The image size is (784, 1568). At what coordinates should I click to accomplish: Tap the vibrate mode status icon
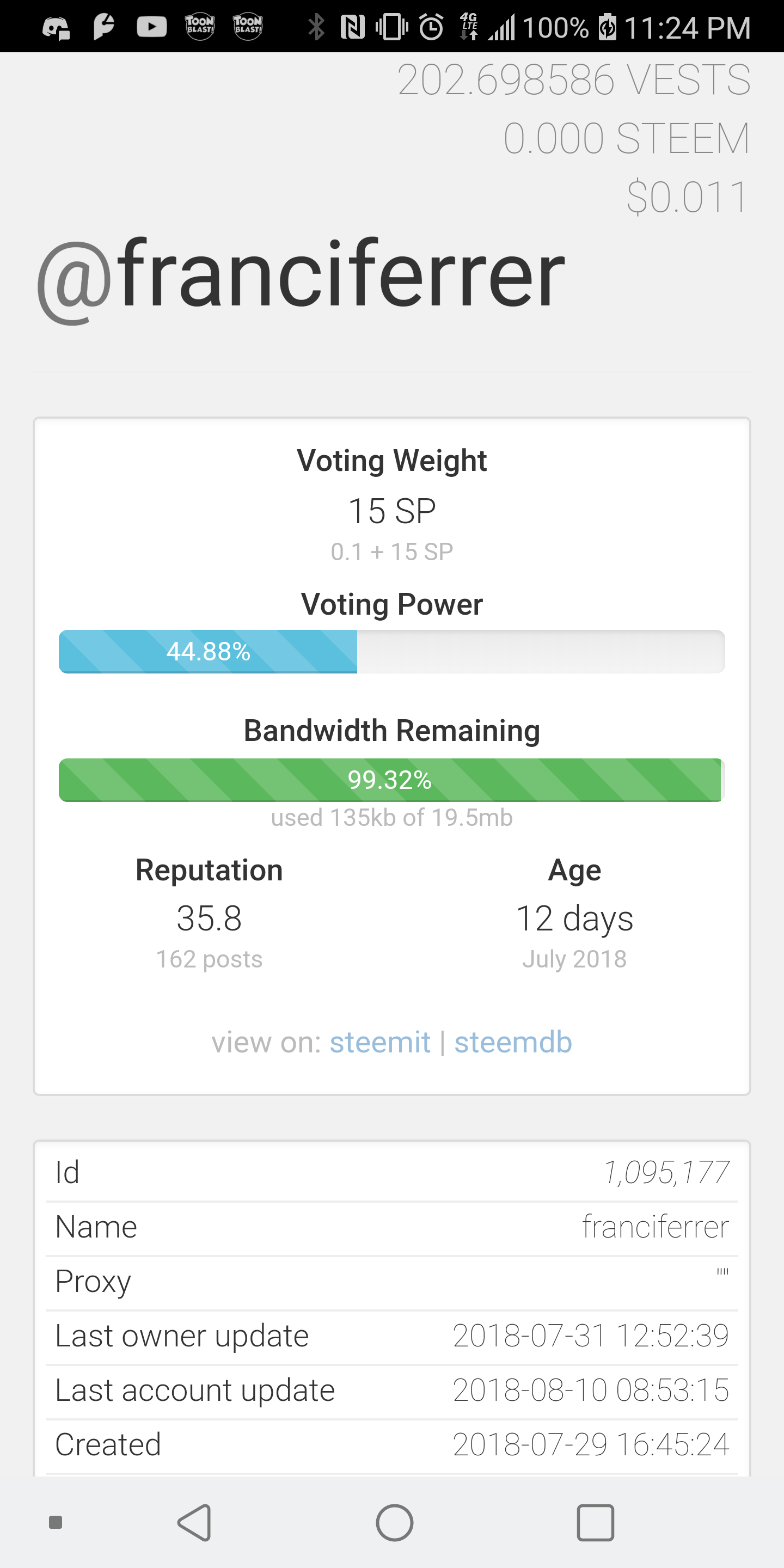point(391,27)
